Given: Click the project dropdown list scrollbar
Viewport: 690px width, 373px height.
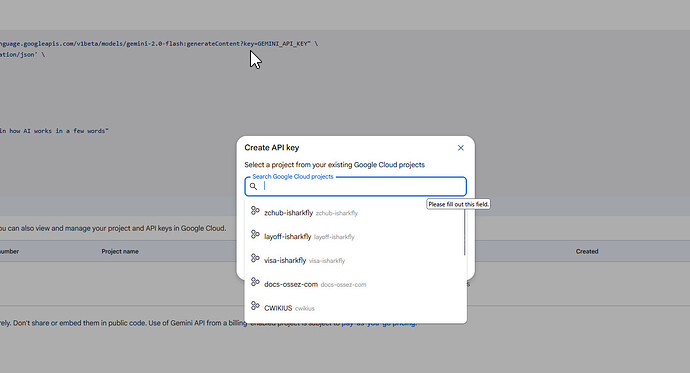Looking at the screenshot, I should (x=464, y=231).
